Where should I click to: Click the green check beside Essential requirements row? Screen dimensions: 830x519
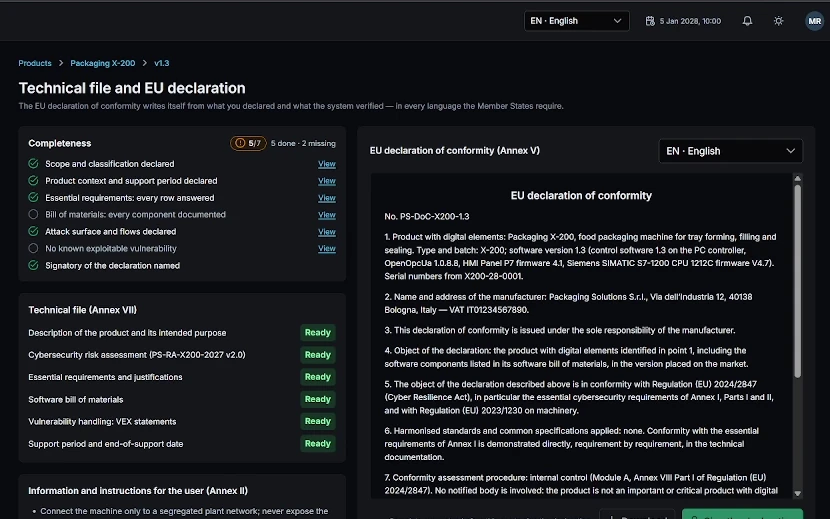pyautogui.click(x=33, y=198)
